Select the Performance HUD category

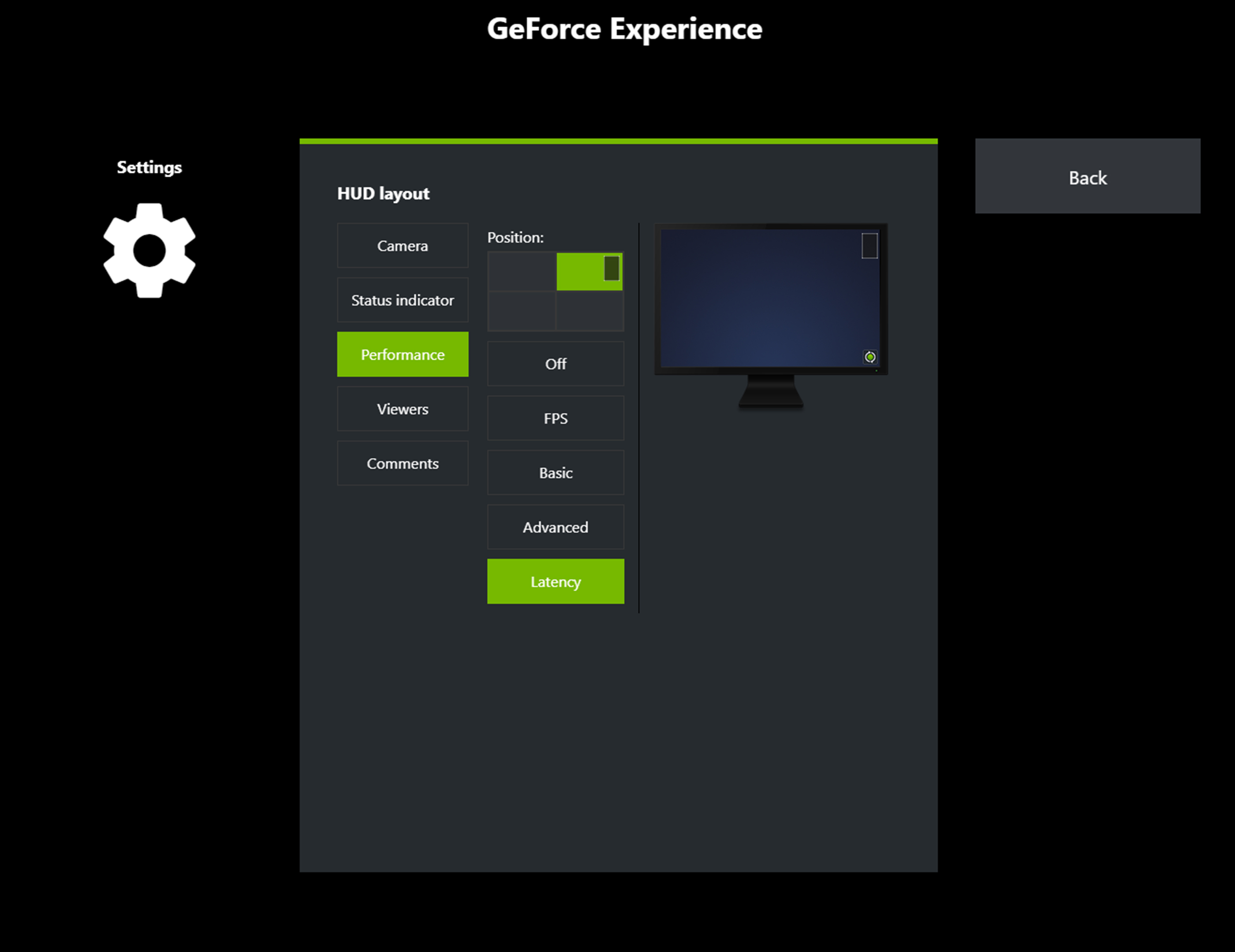point(402,354)
